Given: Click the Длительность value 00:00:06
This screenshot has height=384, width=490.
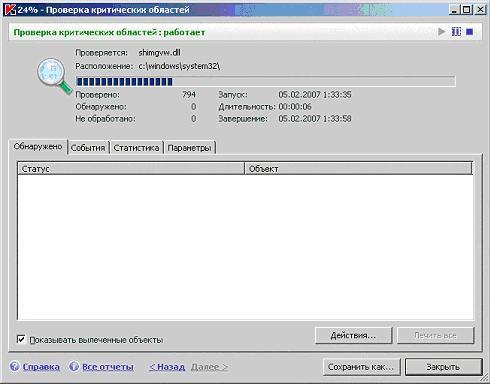Looking at the screenshot, I should pos(295,107).
